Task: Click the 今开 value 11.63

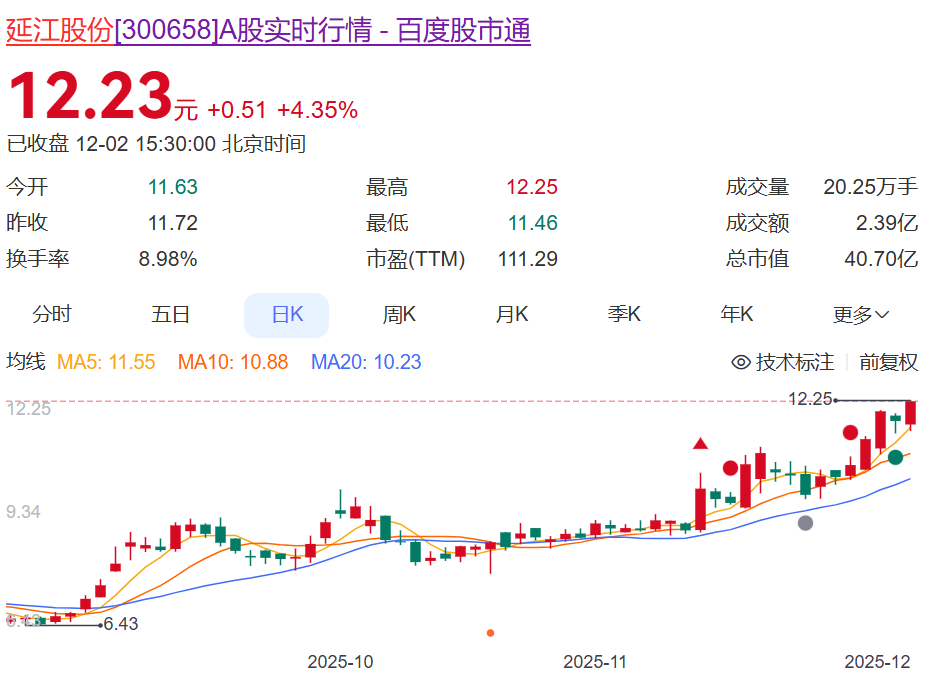Action: tap(173, 187)
